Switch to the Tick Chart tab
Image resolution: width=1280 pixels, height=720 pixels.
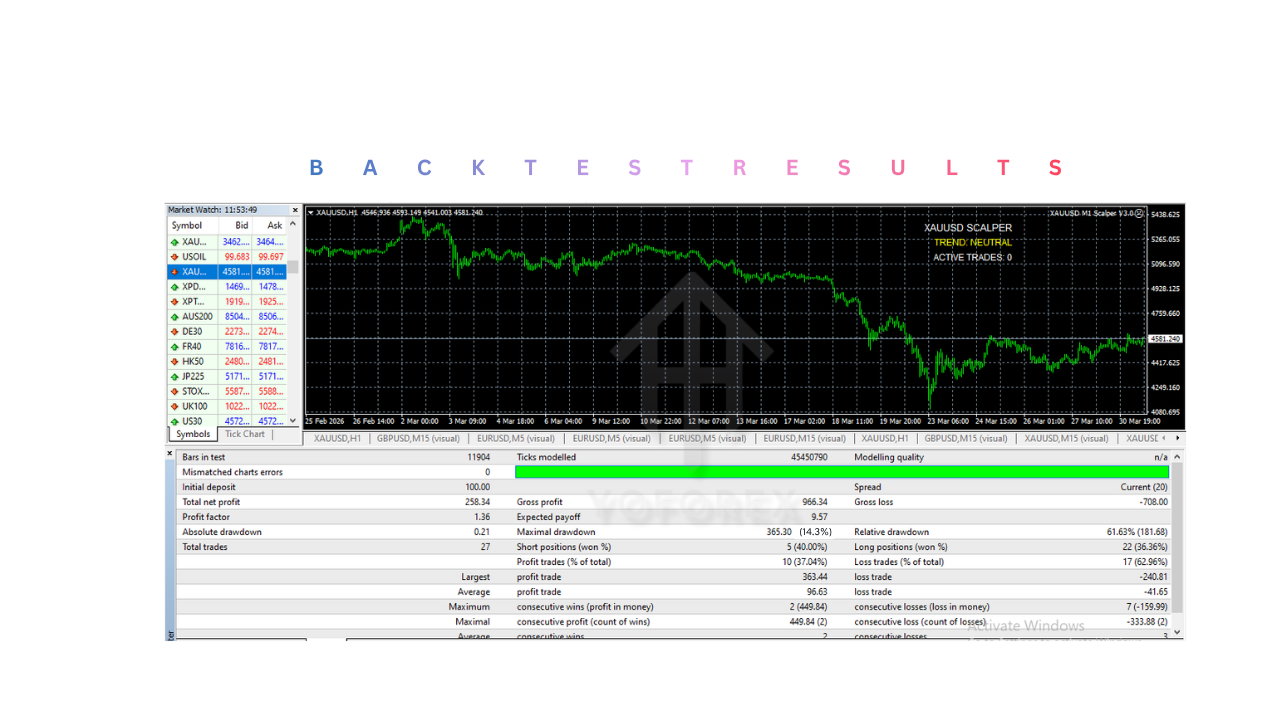245,434
